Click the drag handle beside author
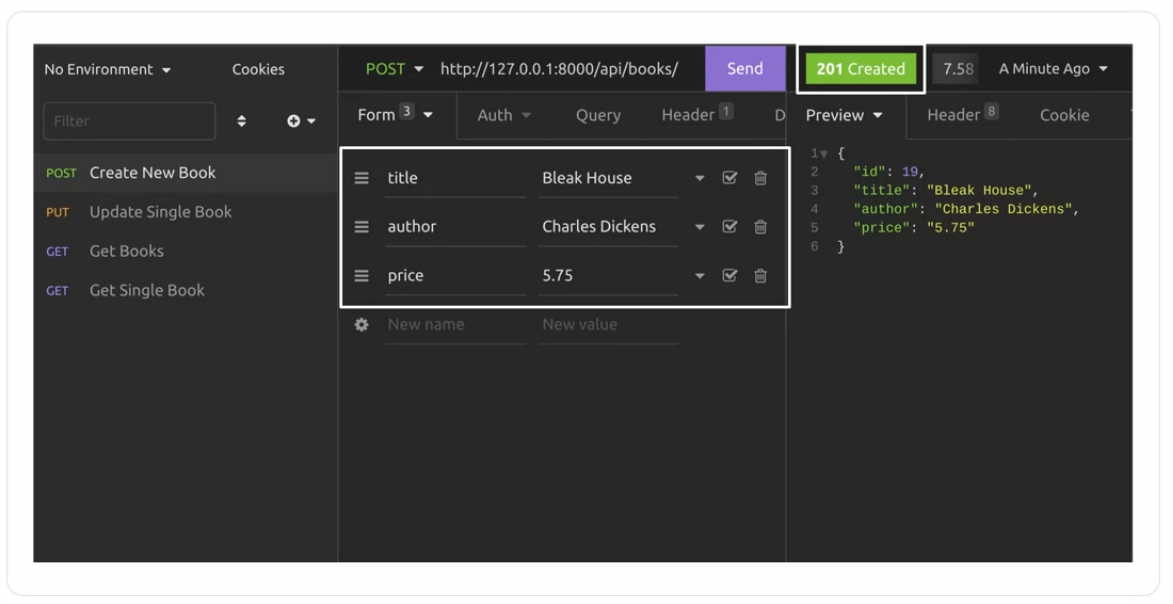The width and height of the screenshot is (1173, 604). coord(362,227)
